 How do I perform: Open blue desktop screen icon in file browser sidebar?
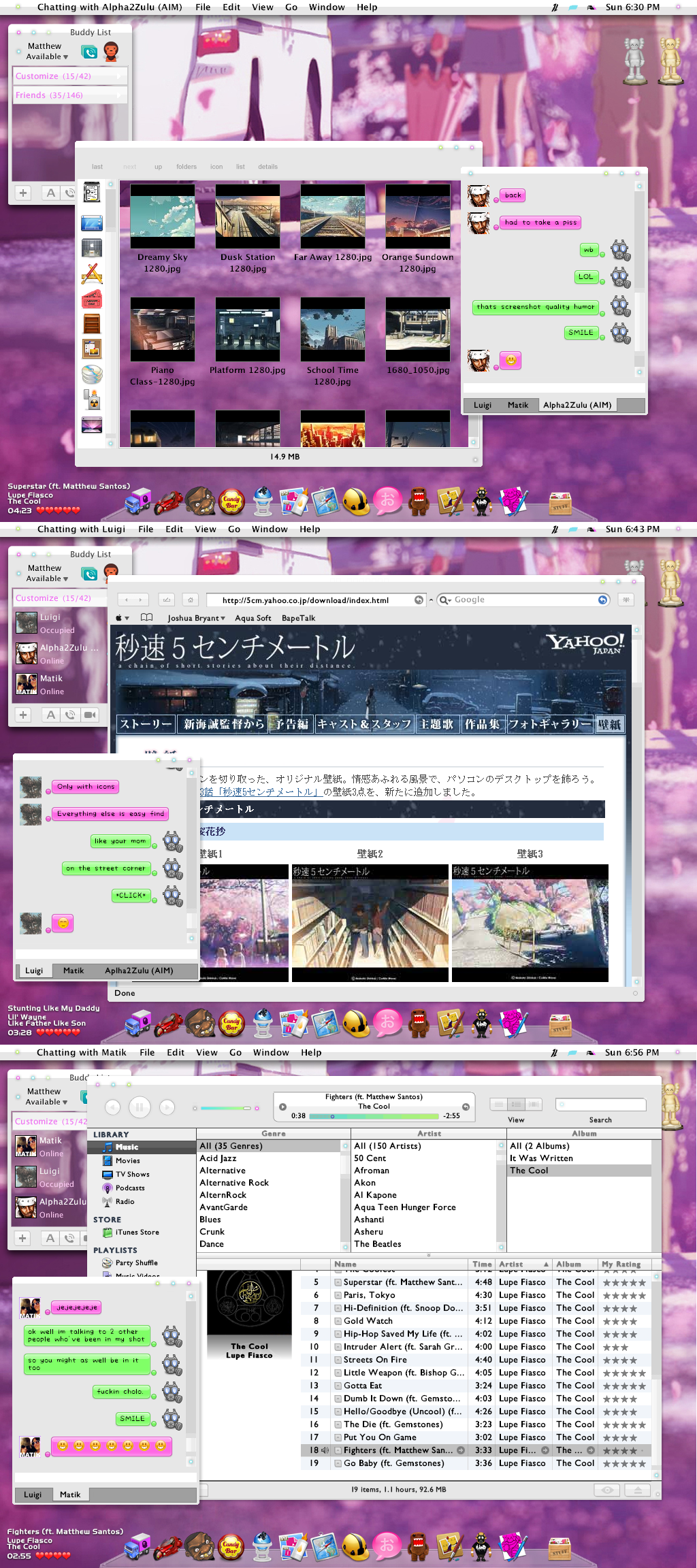tap(92, 223)
